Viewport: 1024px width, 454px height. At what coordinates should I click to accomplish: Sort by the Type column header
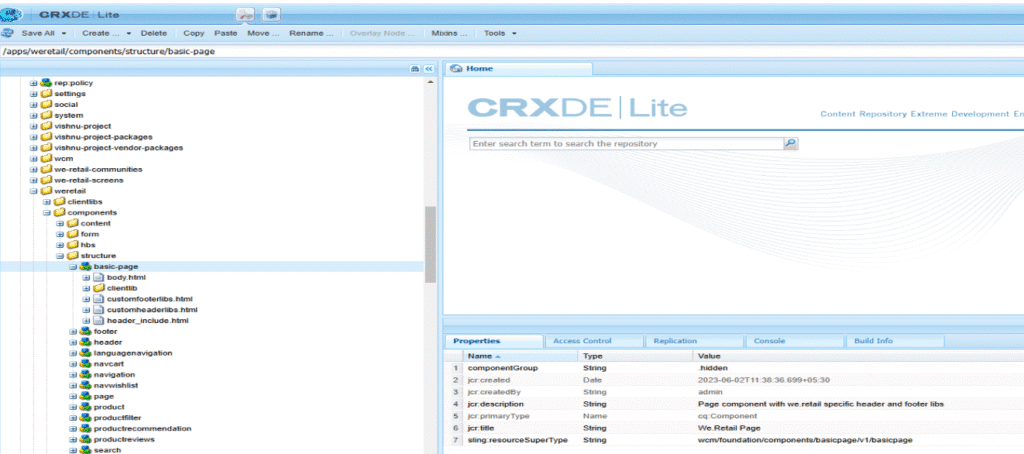tap(635, 356)
